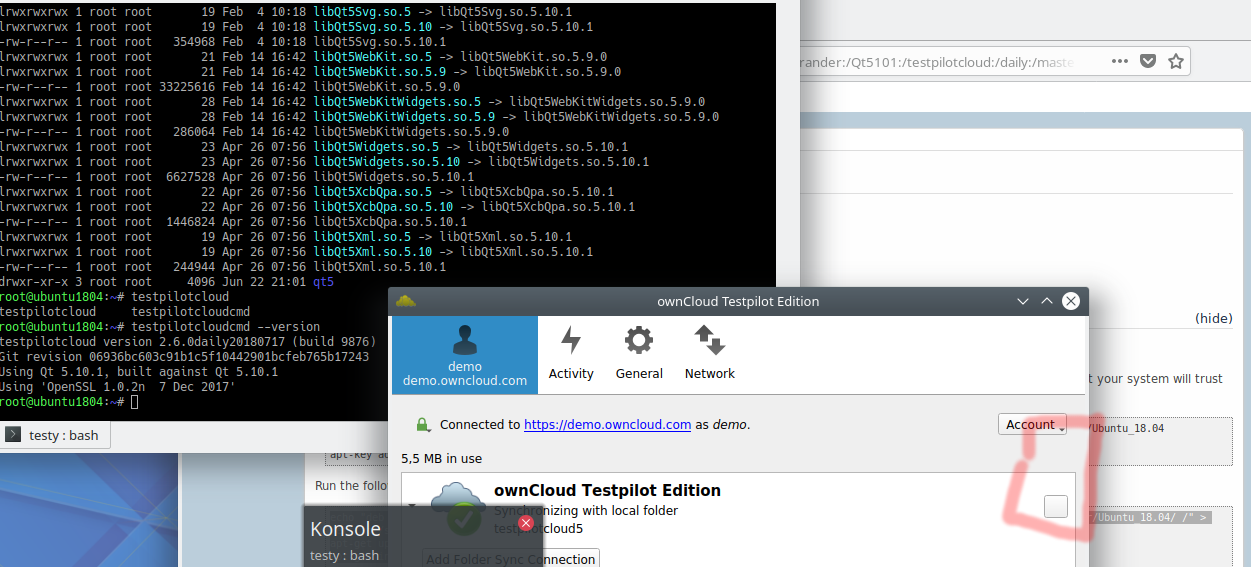The height and width of the screenshot is (567, 1251).
Task: Click the blue 'qt5' directory entry in terminal
Action: pos(324,282)
